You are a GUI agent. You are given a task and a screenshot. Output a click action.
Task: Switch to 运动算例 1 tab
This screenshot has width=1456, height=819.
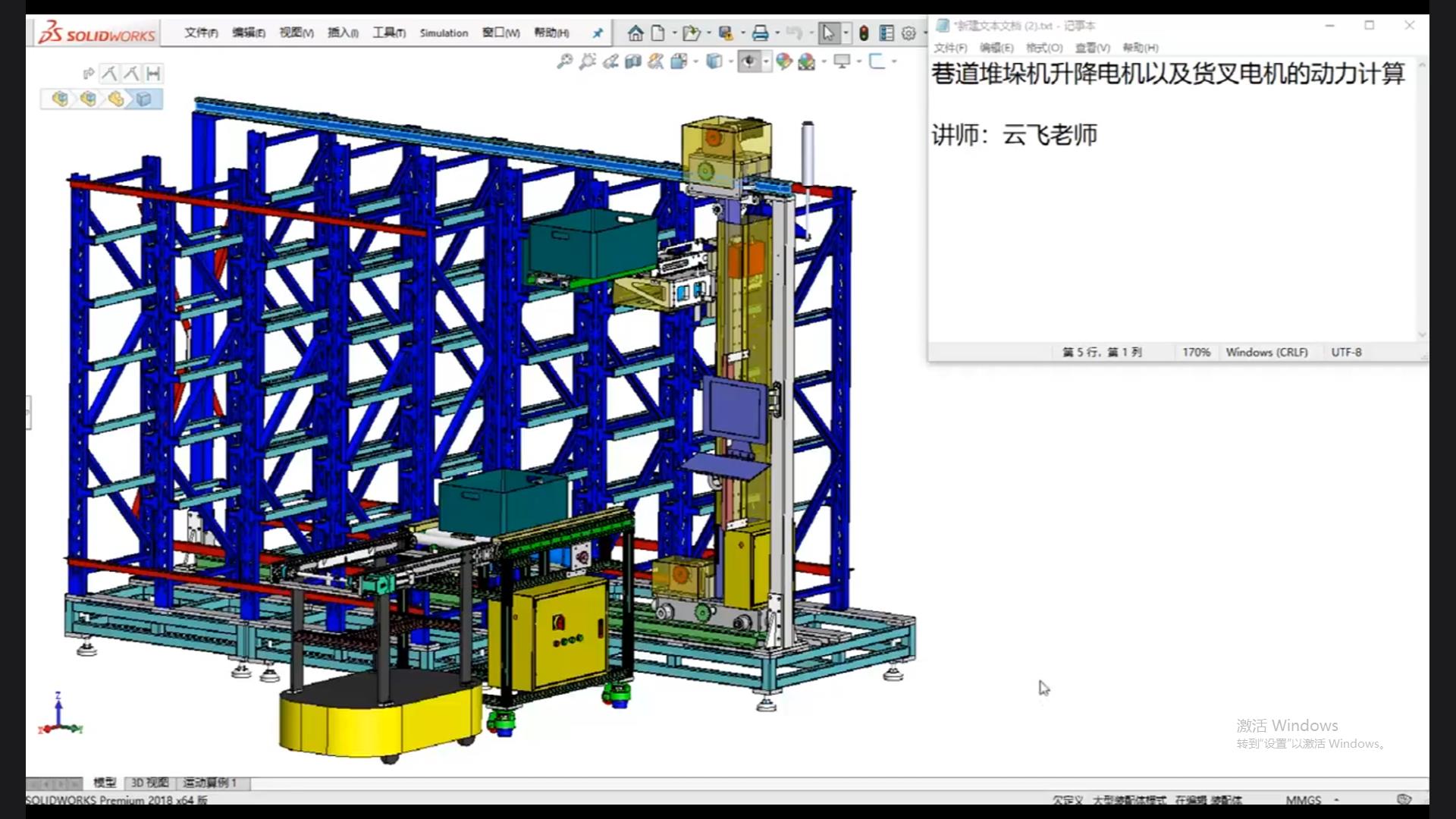coord(210,783)
